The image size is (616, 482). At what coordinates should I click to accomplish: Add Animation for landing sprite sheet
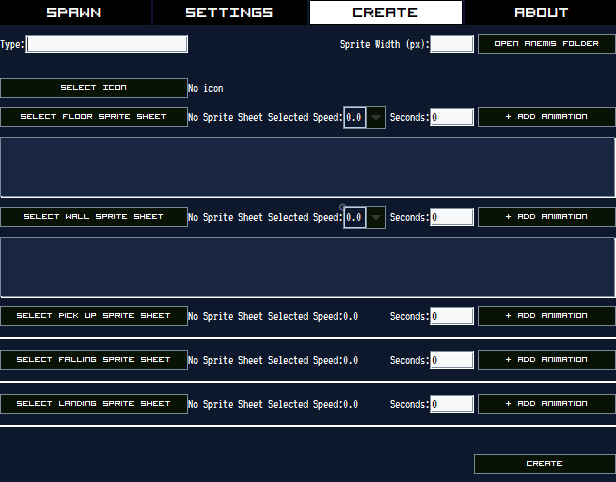(x=546, y=404)
